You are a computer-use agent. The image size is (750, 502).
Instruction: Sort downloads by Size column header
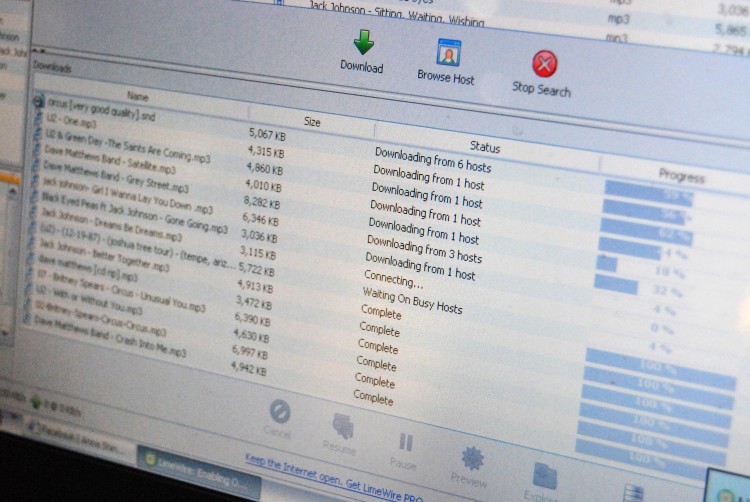coord(312,121)
